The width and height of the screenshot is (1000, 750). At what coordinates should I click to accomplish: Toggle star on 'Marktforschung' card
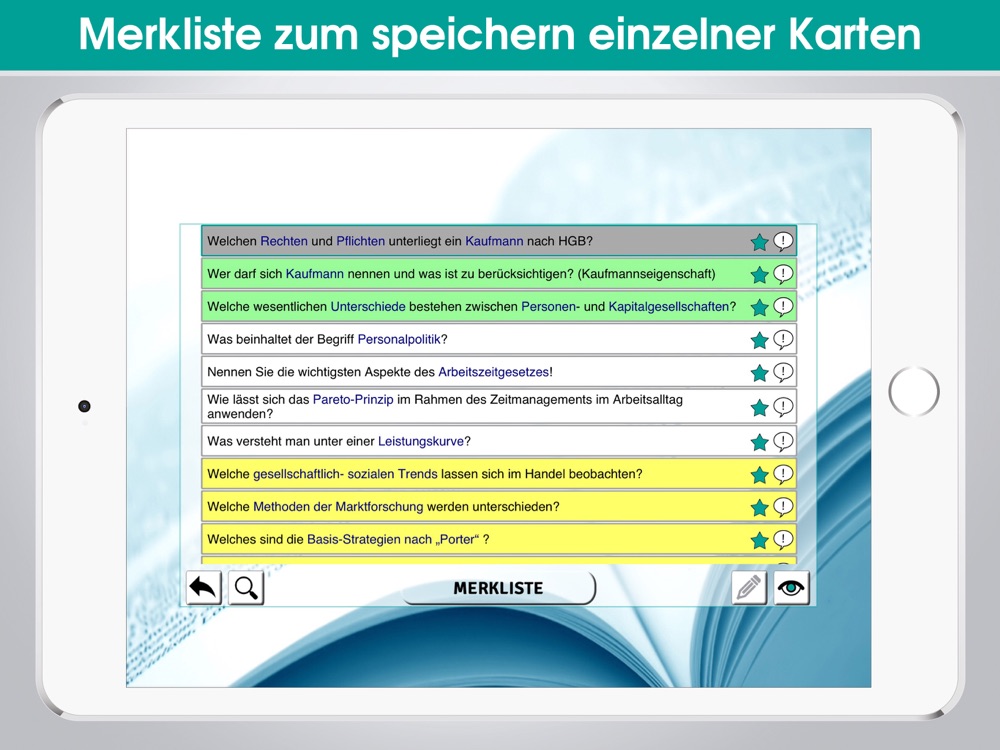[x=759, y=508]
